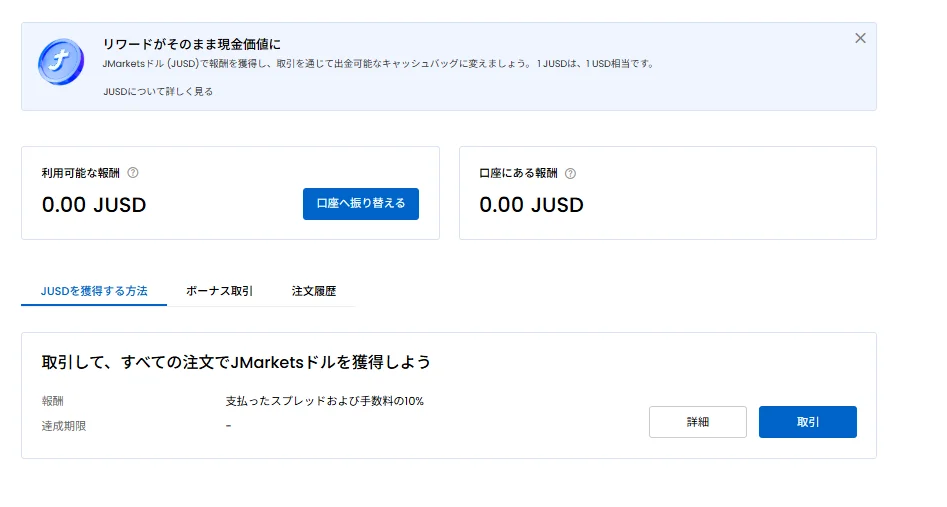Viewport: 947px width, 507px height.
Task: Click the available reward 0.00 JUSD amount
Action: point(94,205)
